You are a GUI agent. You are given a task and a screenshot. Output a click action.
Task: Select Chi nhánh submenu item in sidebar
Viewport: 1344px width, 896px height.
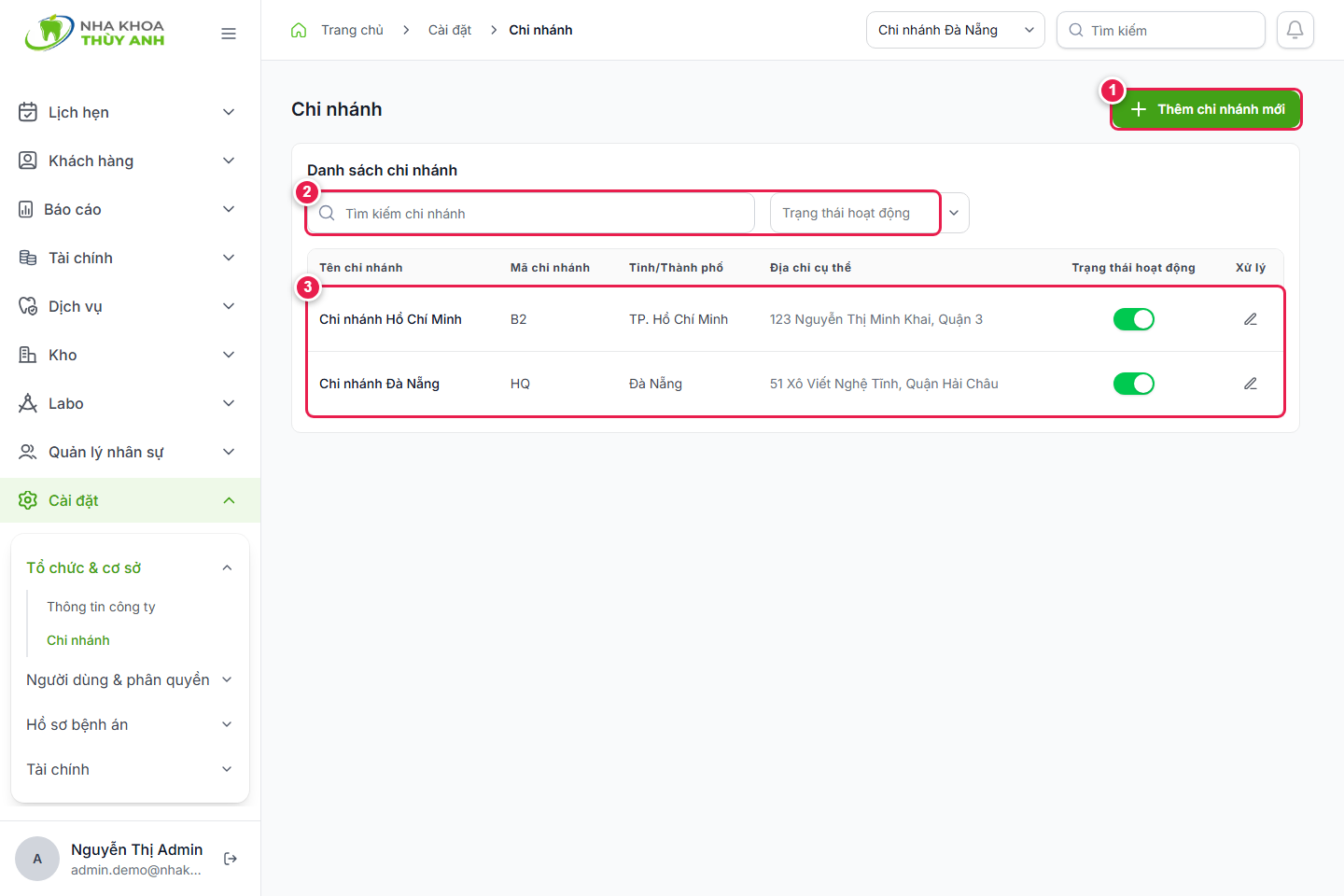coord(78,640)
